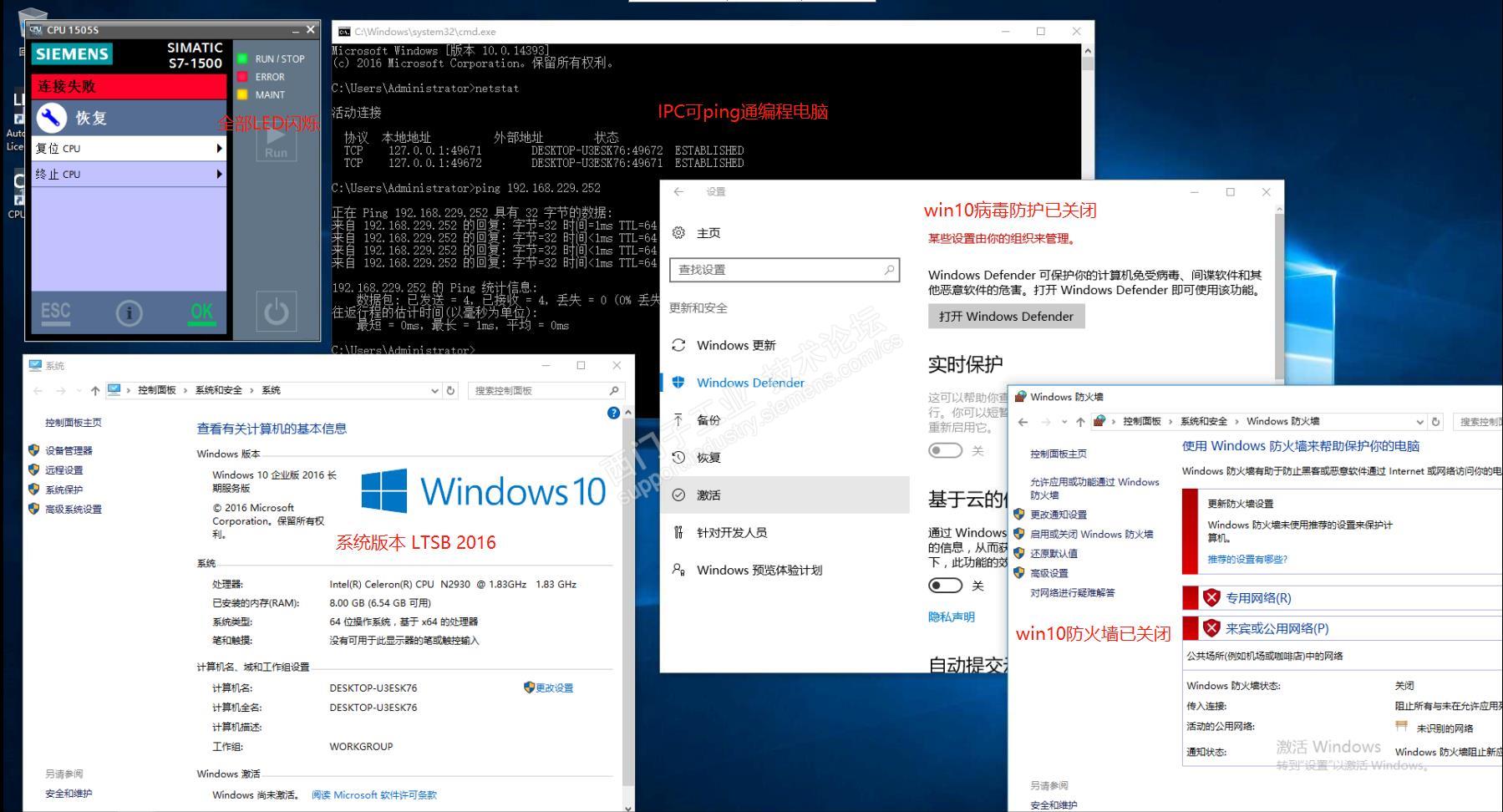The image size is (1503, 812).
Task: Open 更改通知设置 link
Action: coord(1059,515)
